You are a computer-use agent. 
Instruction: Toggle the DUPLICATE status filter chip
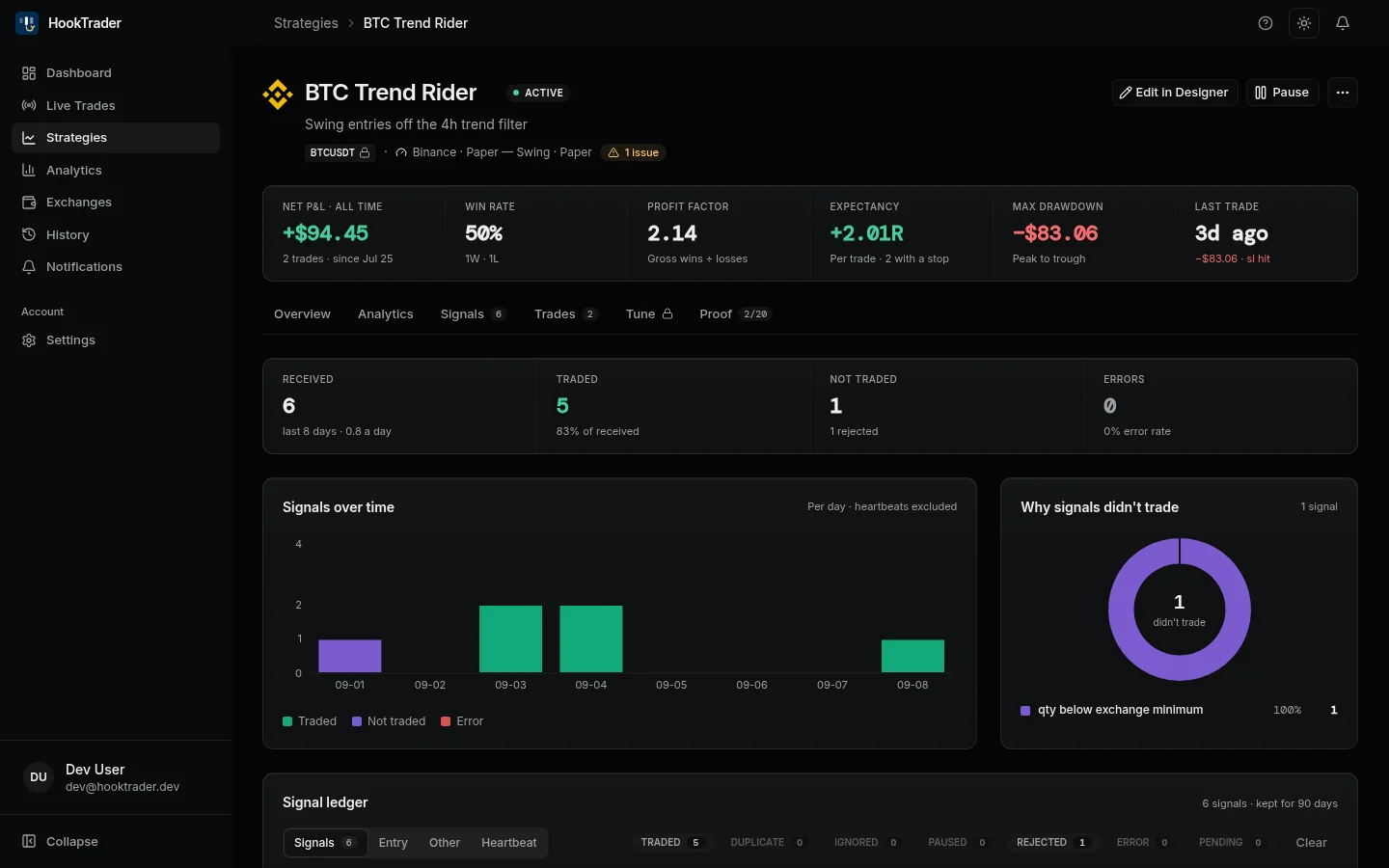click(x=768, y=843)
